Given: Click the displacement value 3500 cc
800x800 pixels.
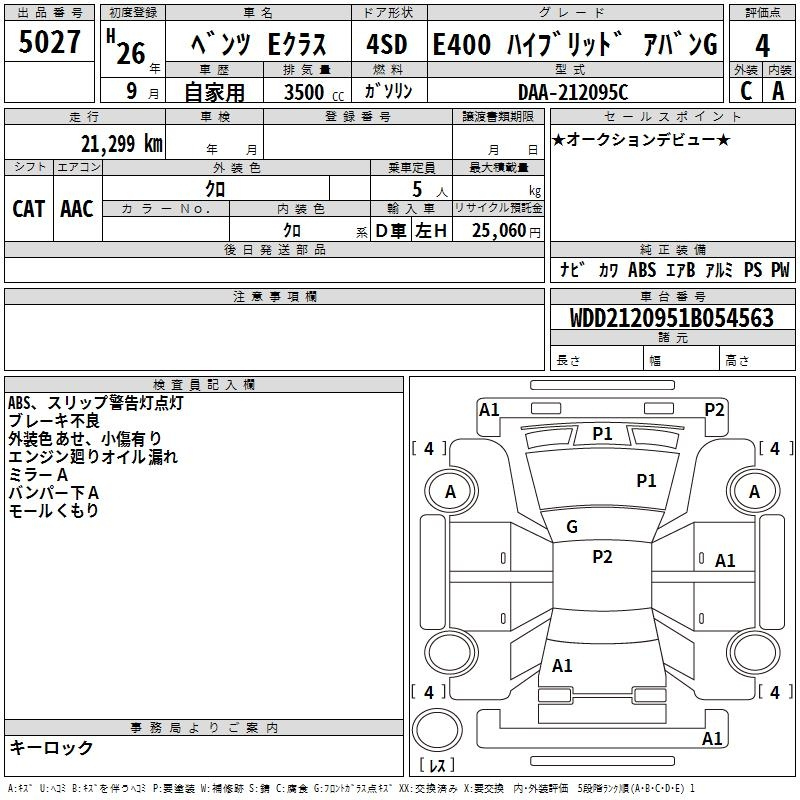Looking at the screenshot, I should coord(314,92).
